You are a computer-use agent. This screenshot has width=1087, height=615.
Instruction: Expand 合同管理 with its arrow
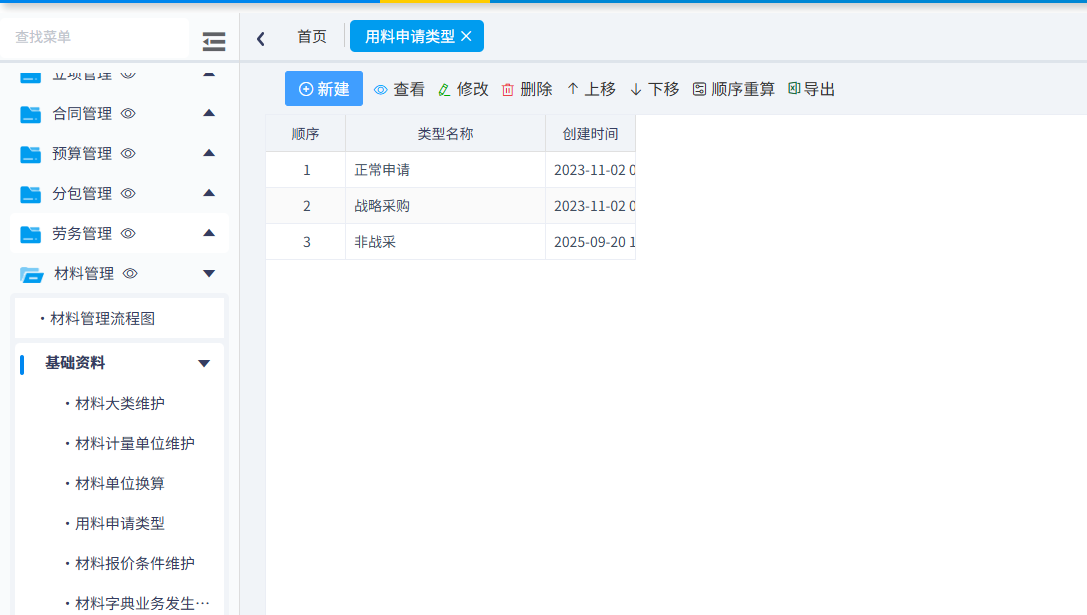209,113
